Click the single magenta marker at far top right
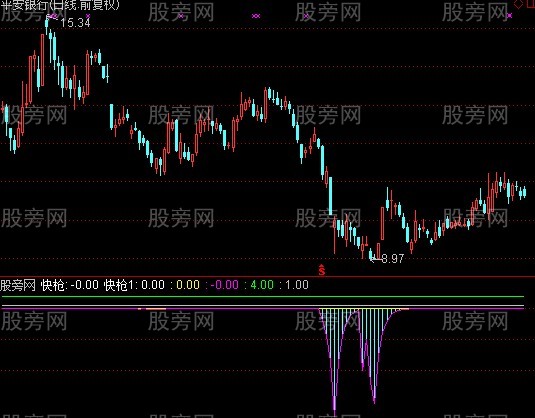Screen dimensions: 535x418 pos(509,15)
